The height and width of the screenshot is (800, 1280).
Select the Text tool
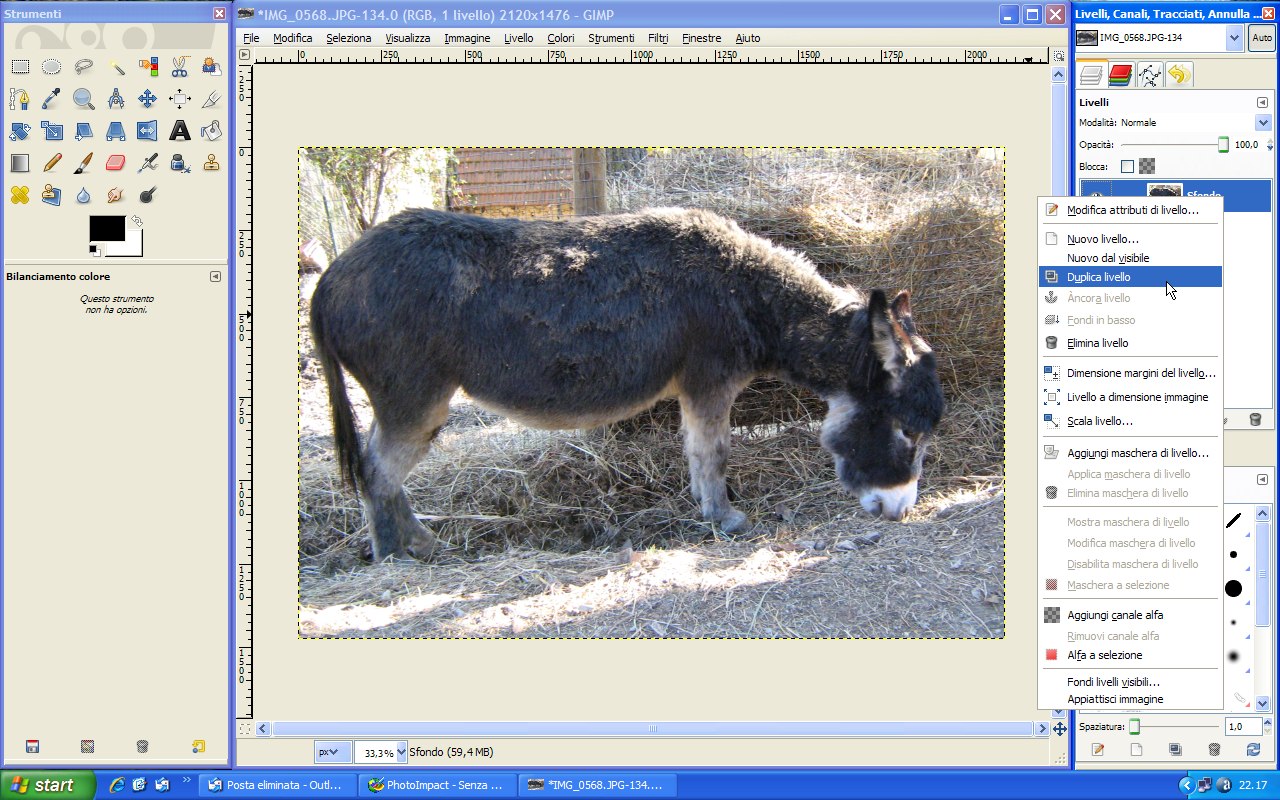tap(179, 131)
